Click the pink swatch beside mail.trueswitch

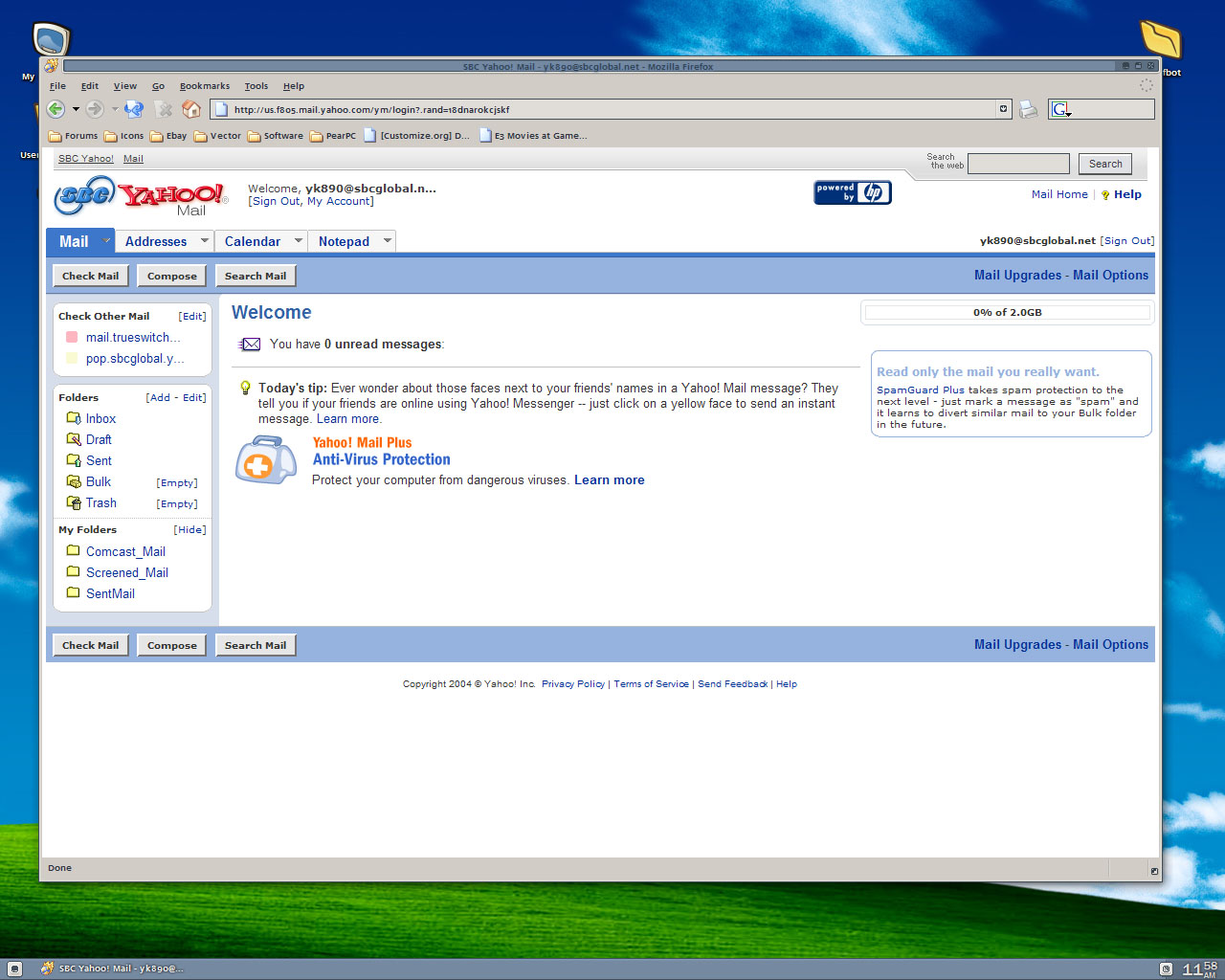[72, 338]
